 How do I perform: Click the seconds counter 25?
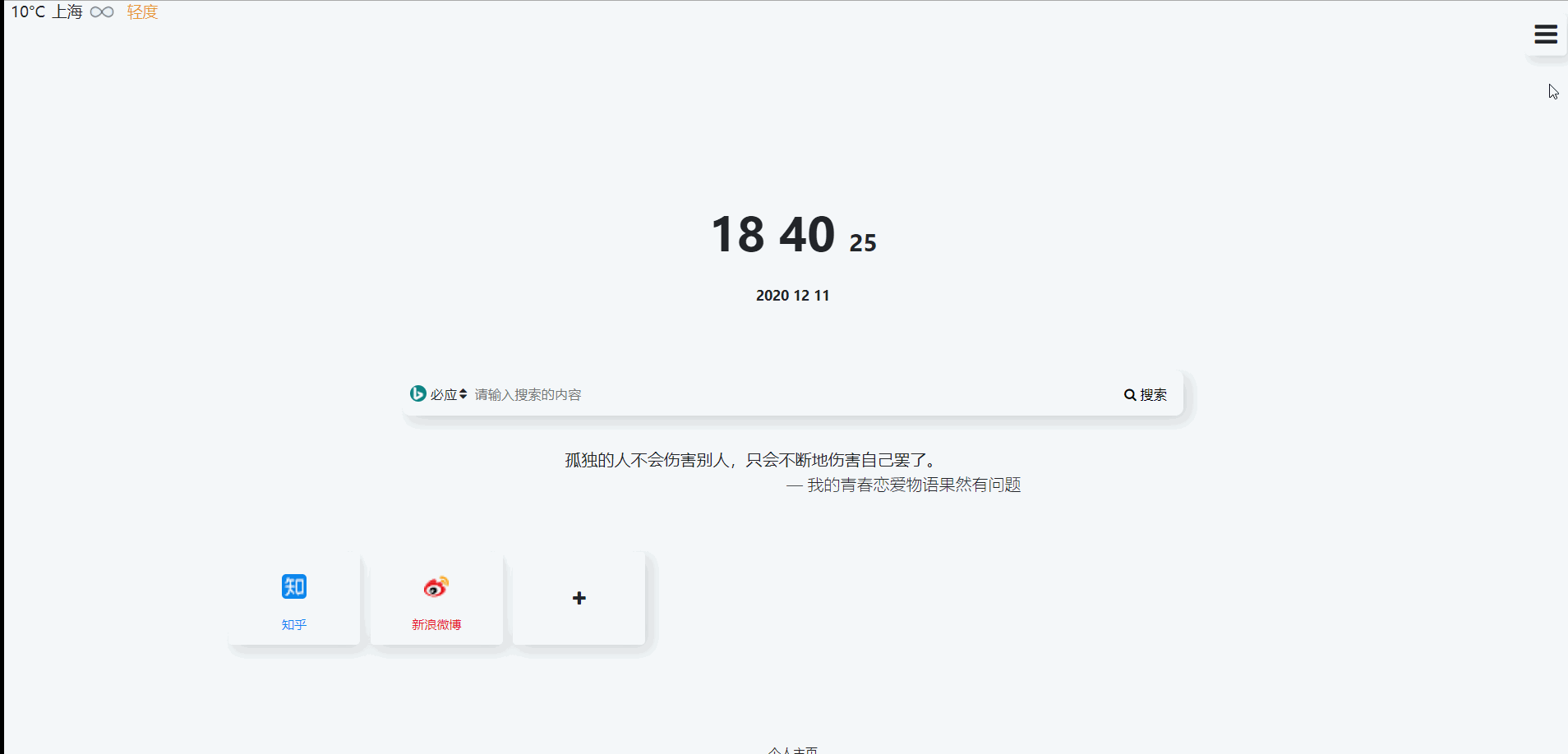[x=863, y=243]
